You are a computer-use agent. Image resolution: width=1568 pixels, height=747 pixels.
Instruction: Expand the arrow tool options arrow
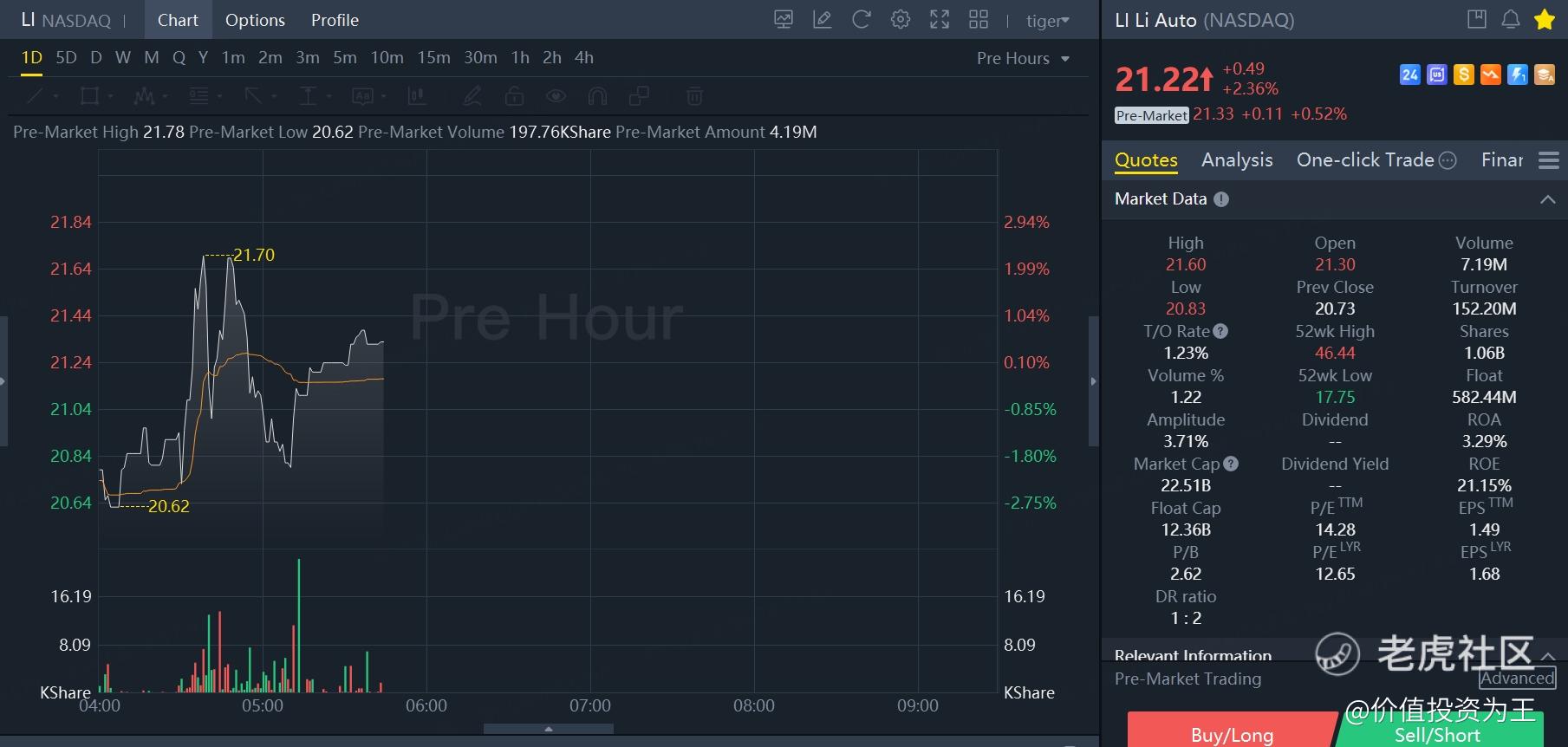[x=274, y=96]
